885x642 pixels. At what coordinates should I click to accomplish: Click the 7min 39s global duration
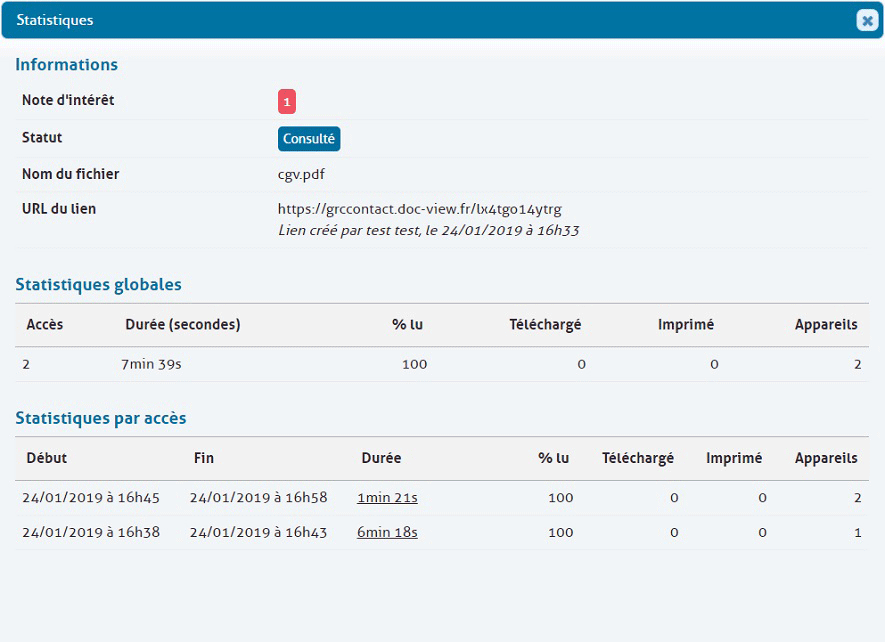tap(151, 364)
